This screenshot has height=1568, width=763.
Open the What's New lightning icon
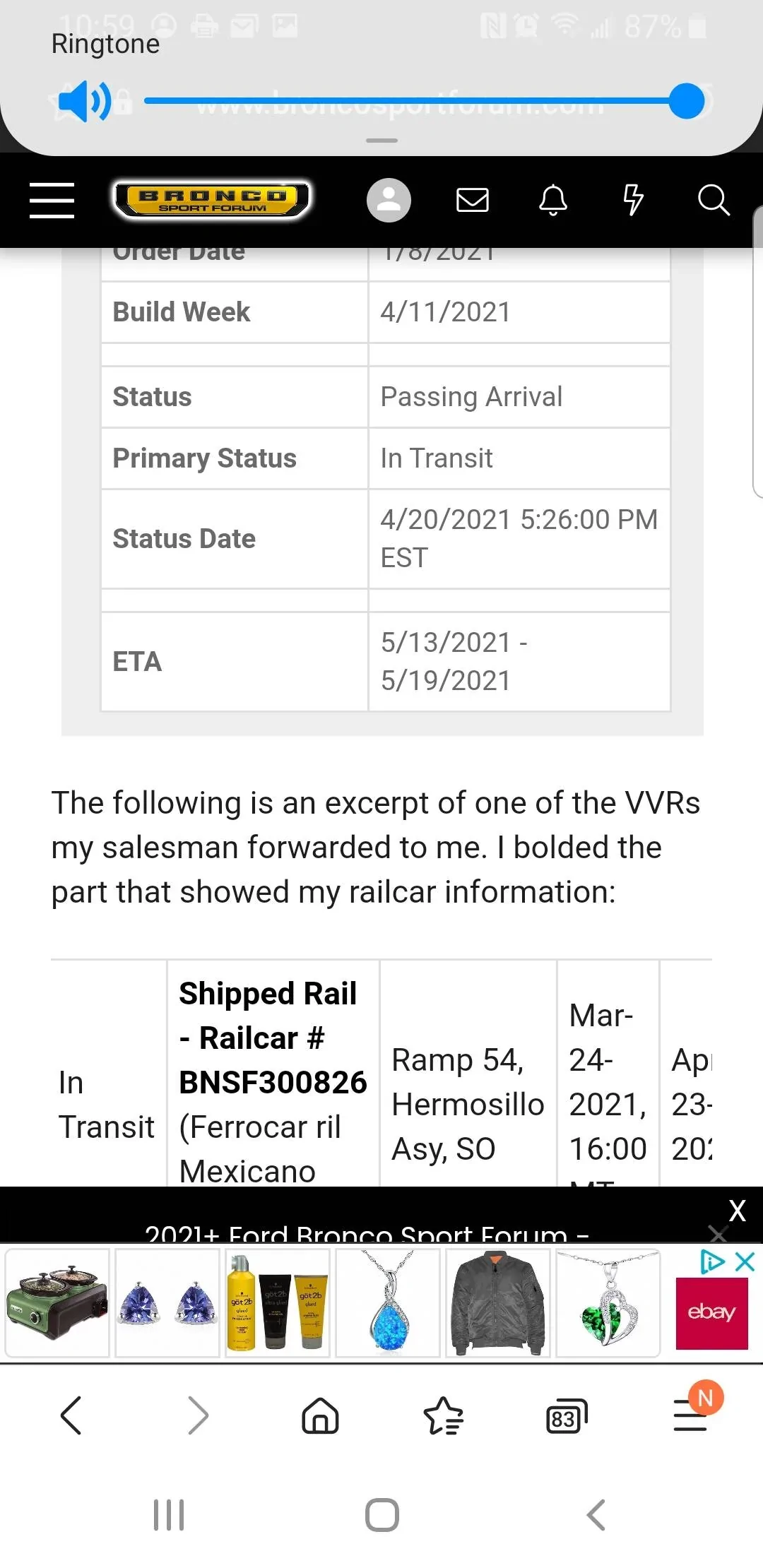pos(634,200)
